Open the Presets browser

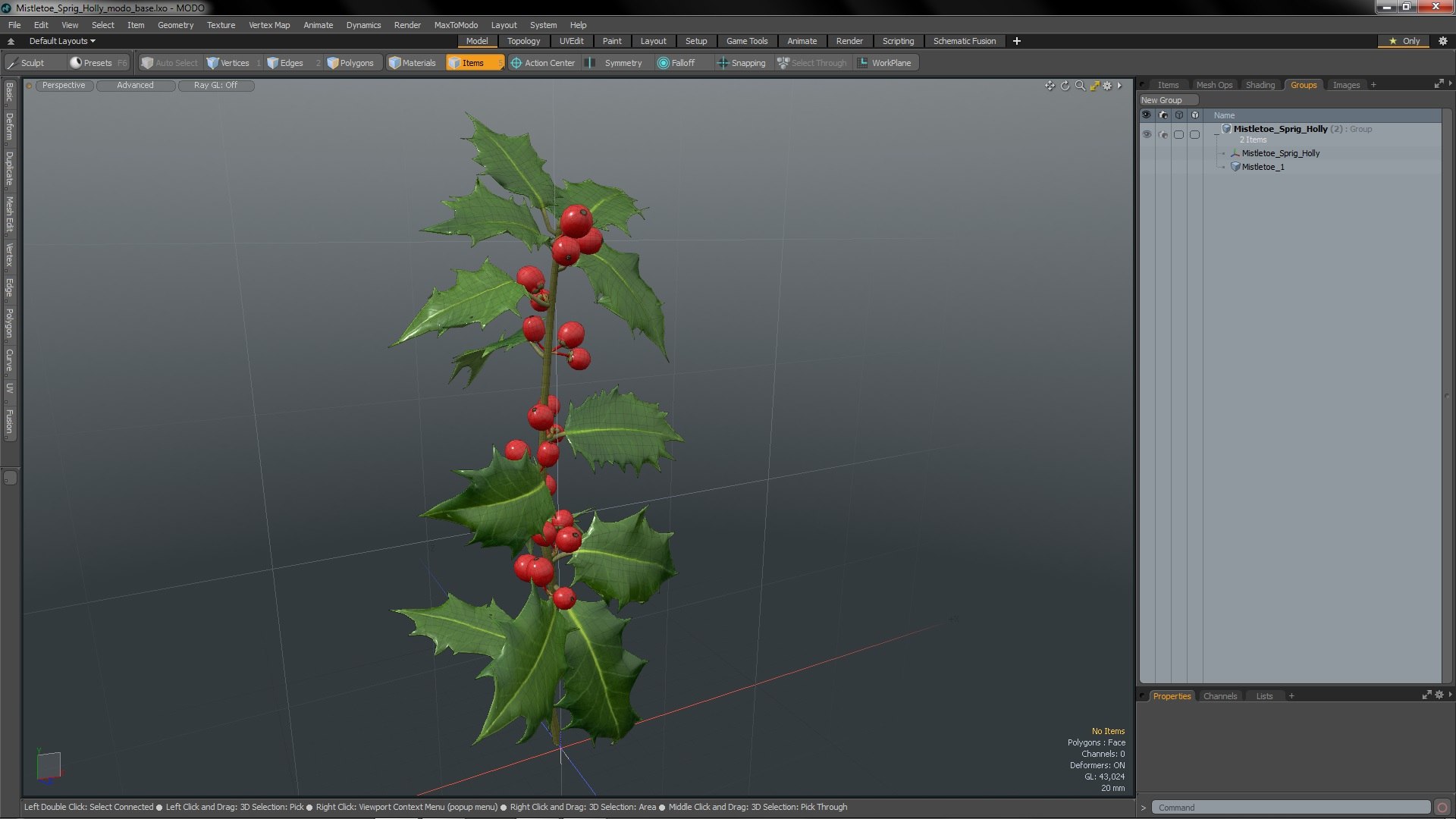click(98, 63)
